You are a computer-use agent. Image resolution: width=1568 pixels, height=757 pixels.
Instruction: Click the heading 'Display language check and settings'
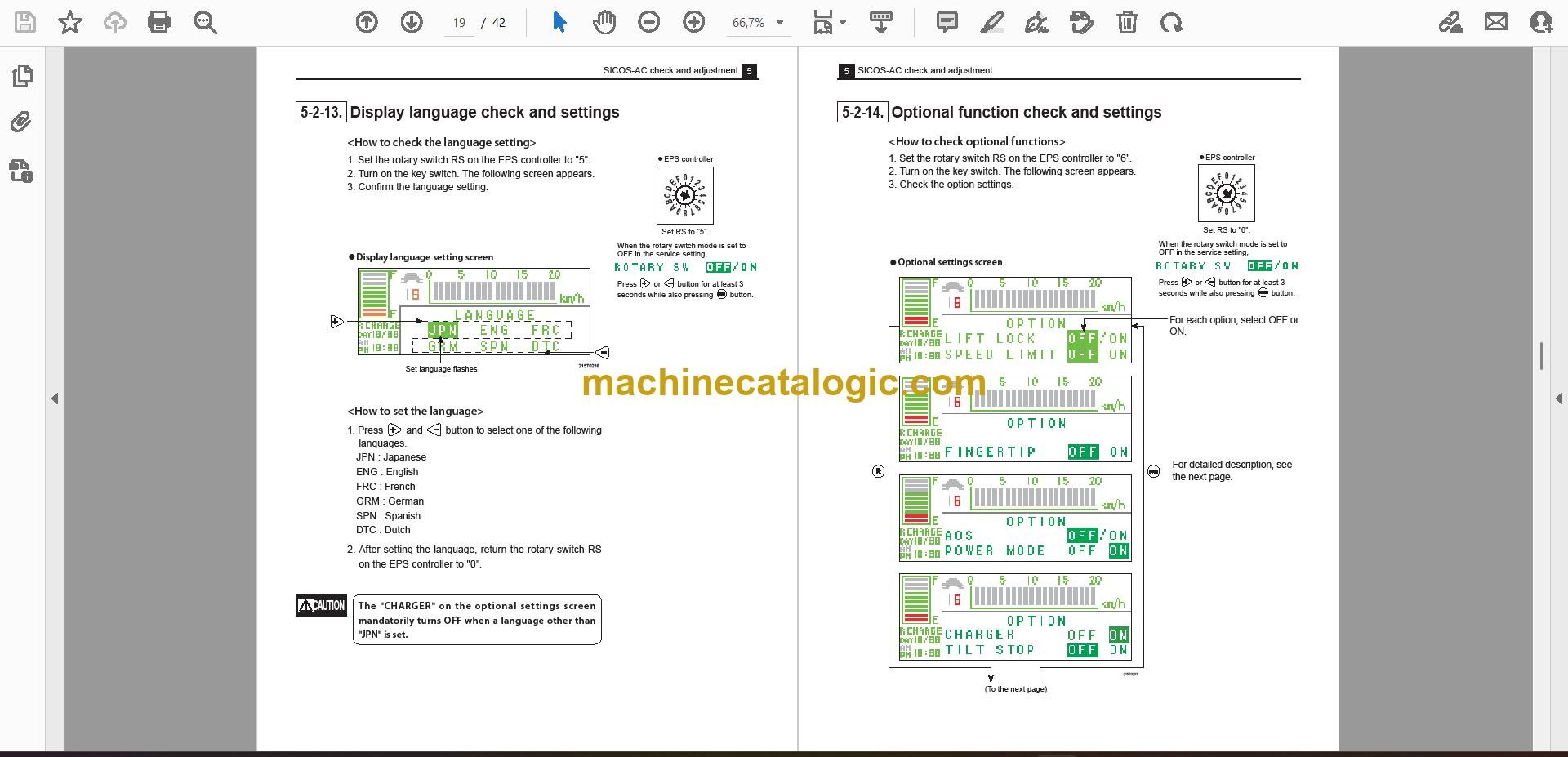[484, 112]
